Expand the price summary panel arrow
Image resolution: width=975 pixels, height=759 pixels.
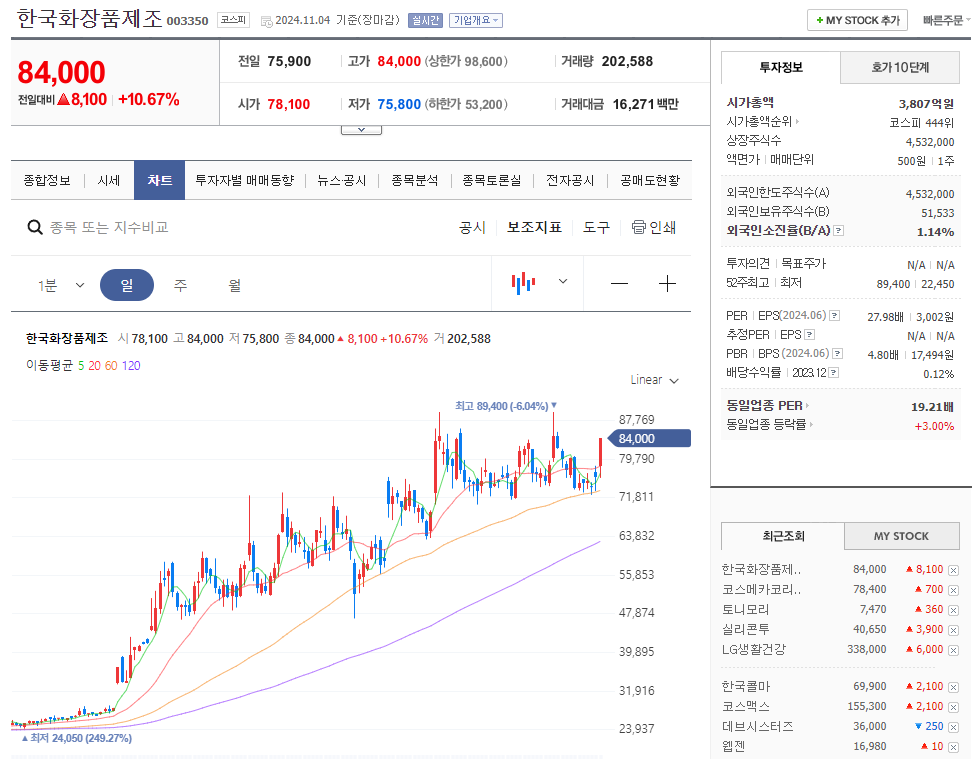click(361, 130)
